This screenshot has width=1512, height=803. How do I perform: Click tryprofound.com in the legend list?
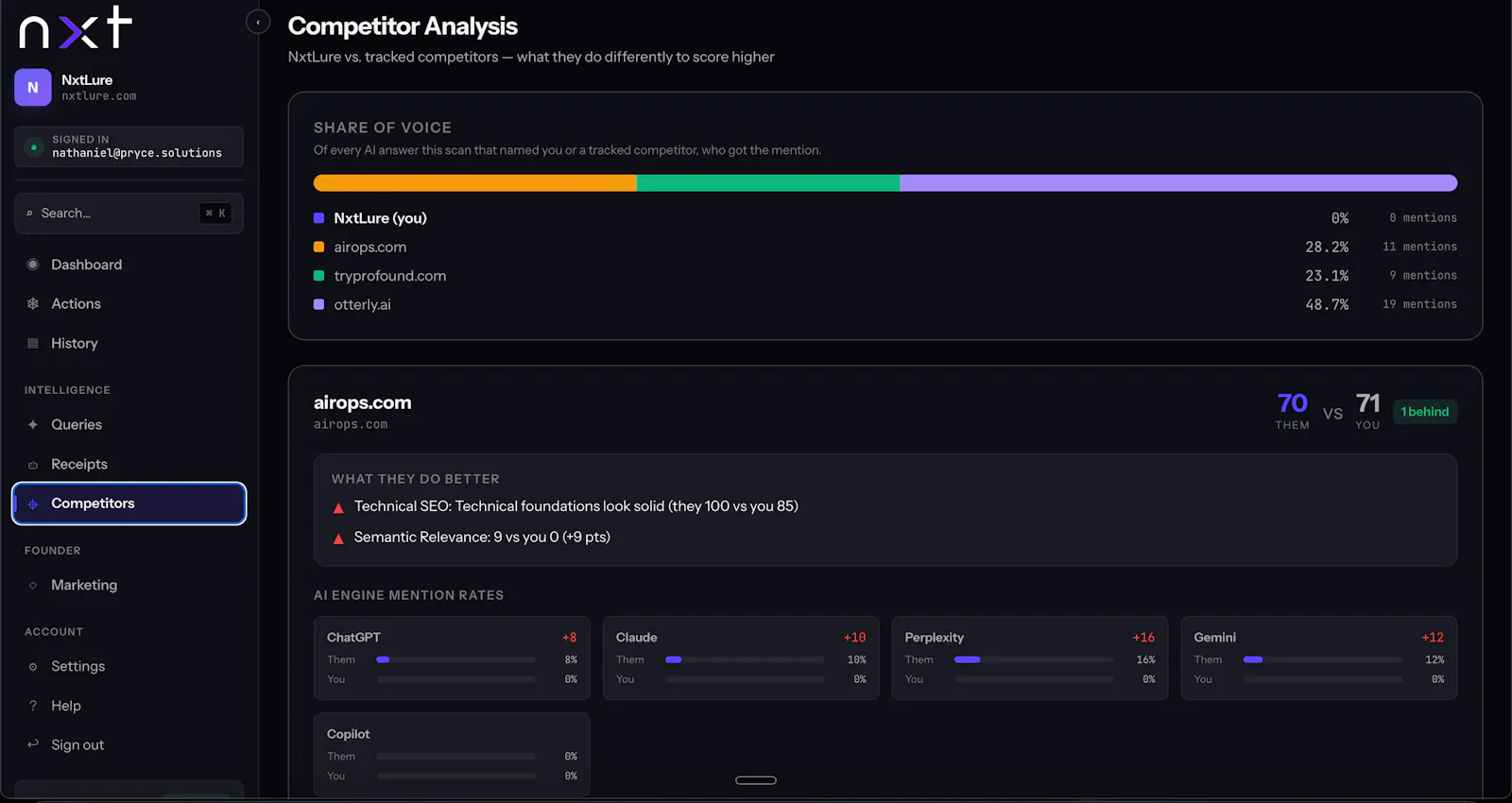[389, 276]
